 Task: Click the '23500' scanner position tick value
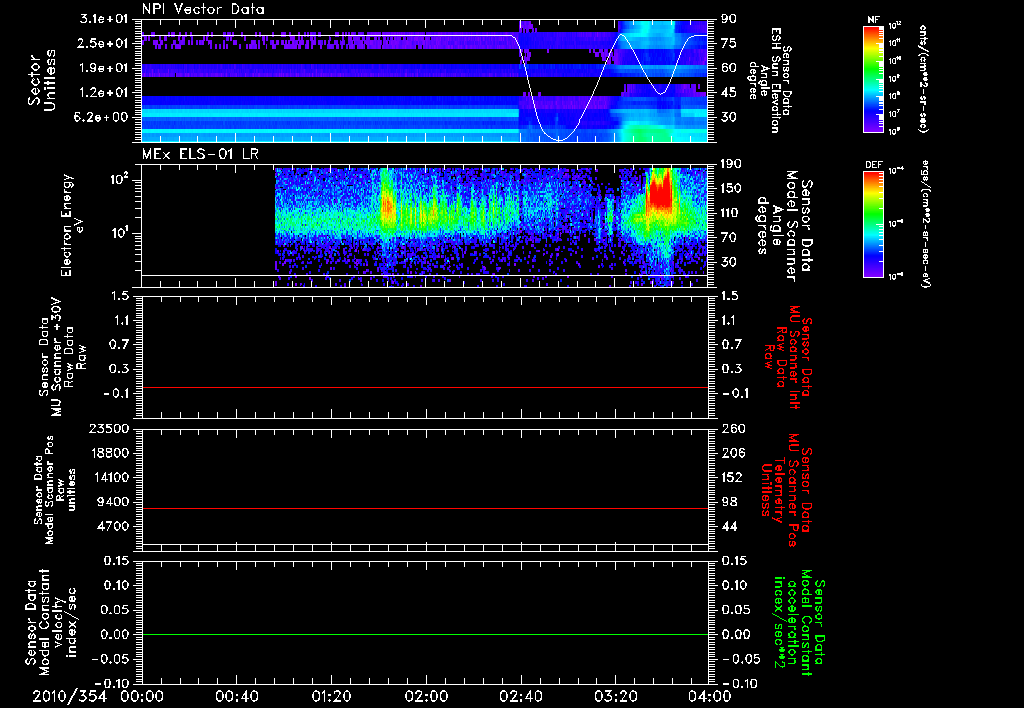tap(108, 428)
